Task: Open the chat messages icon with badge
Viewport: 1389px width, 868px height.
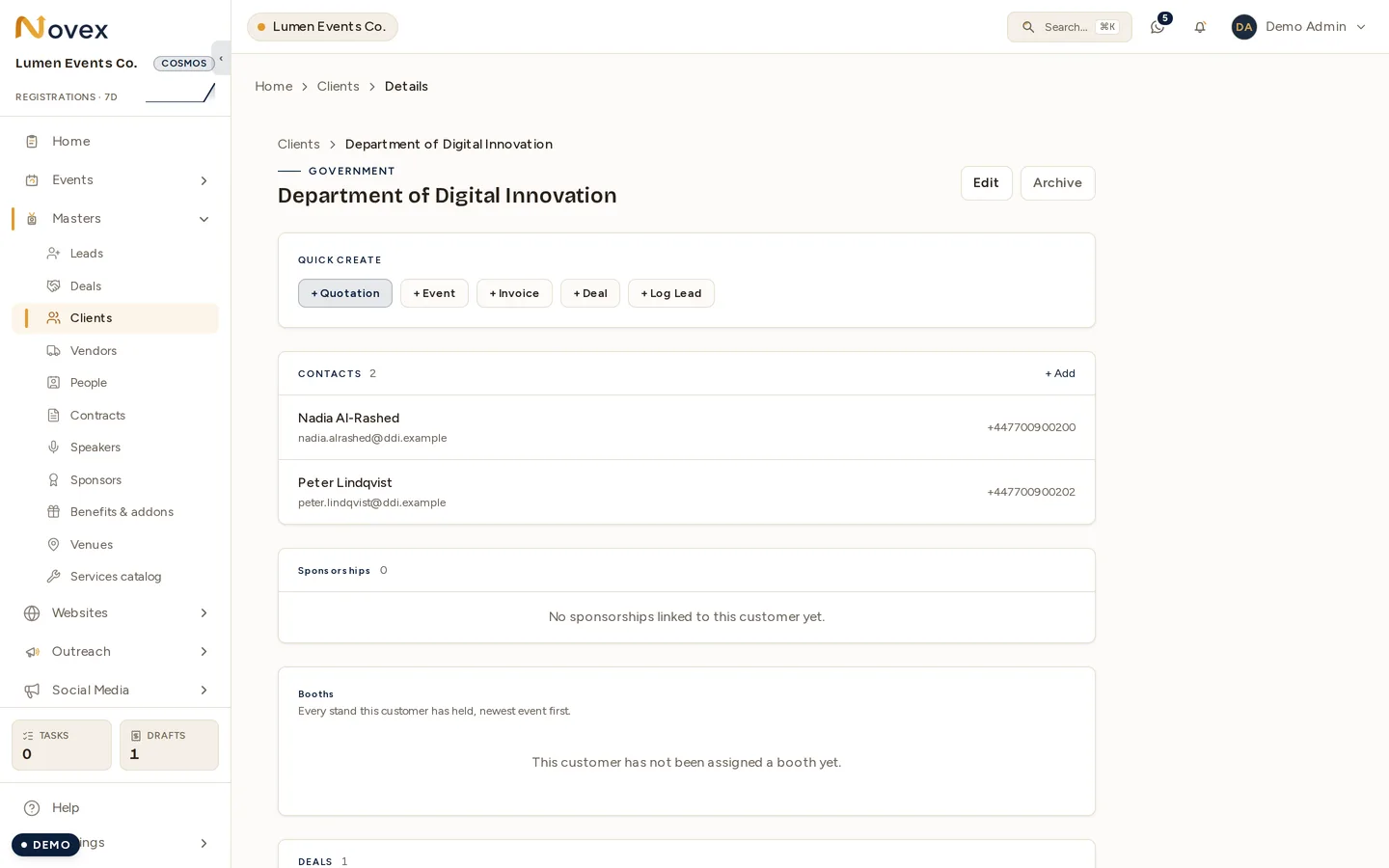Action: pyautogui.click(x=1157, y=27)
